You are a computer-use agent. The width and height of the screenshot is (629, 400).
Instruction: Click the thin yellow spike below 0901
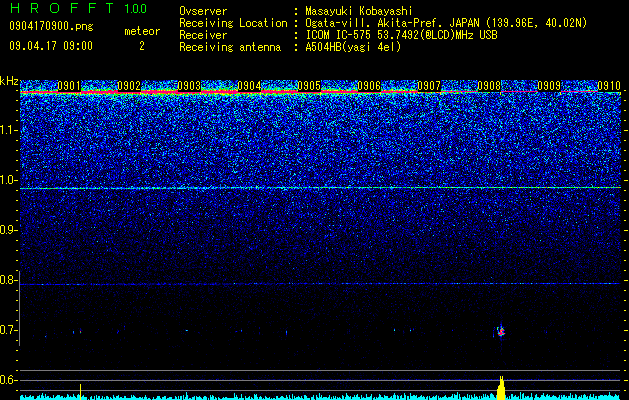tap(80, 392)
